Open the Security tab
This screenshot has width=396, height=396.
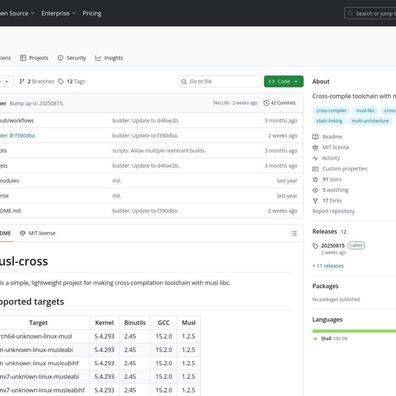[x=72, y=58]
